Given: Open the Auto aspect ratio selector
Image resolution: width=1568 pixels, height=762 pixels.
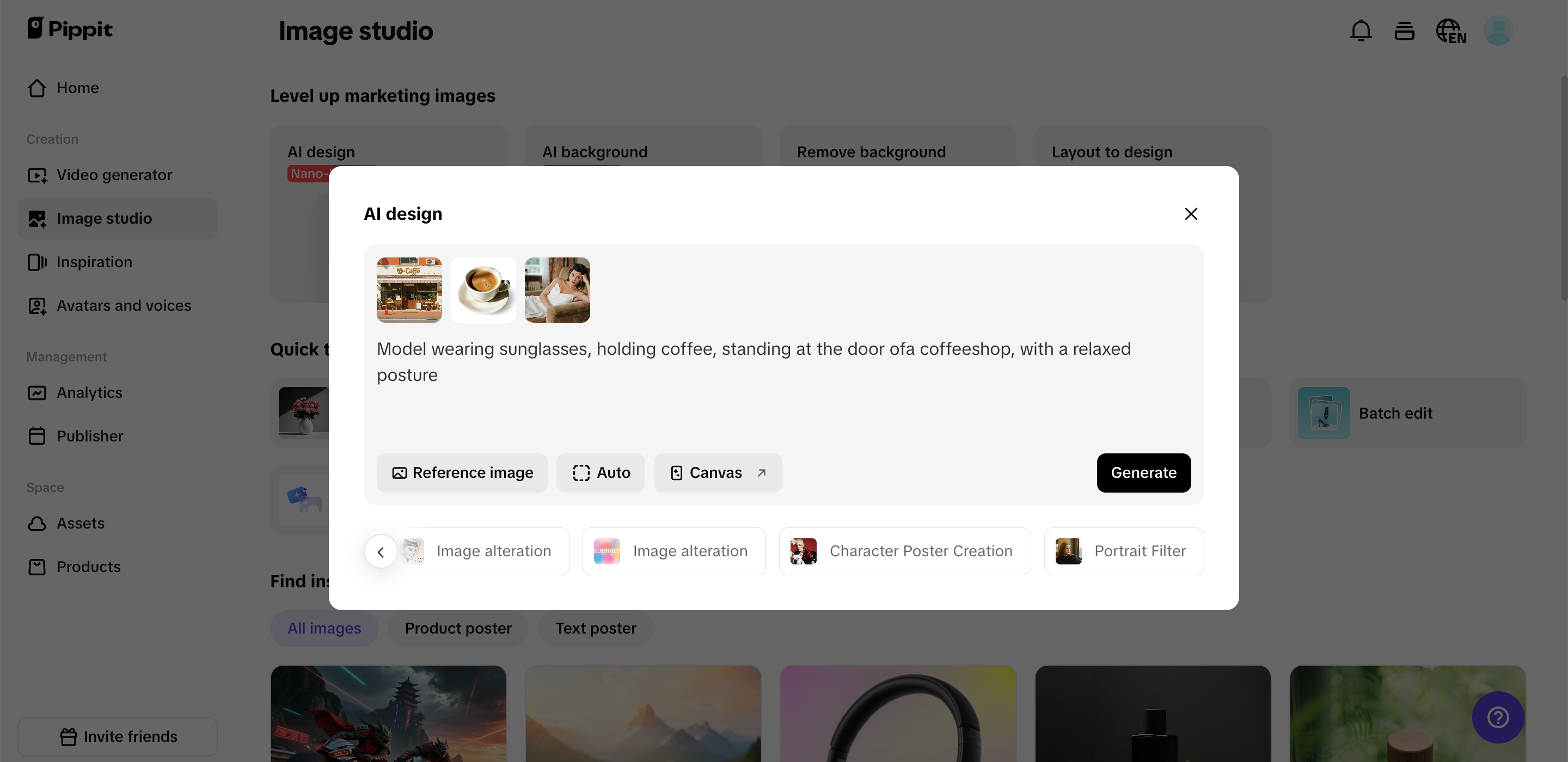Looking at the screenshot, I should point(600,473).
